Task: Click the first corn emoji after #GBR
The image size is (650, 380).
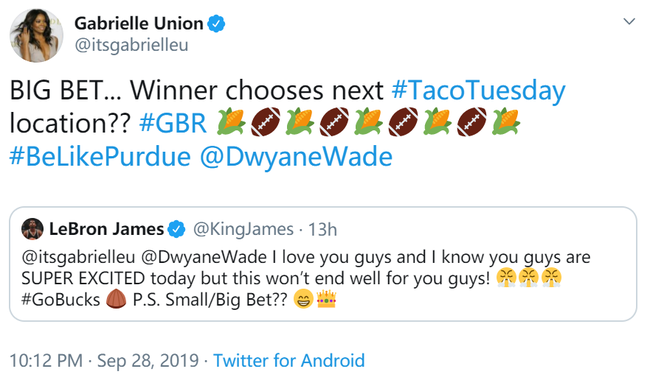Action: pyautogui.click(x=231, y=121)
